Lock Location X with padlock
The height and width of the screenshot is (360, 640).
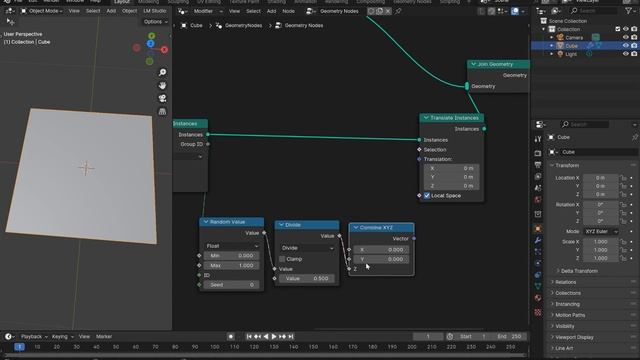click(623, 178)
